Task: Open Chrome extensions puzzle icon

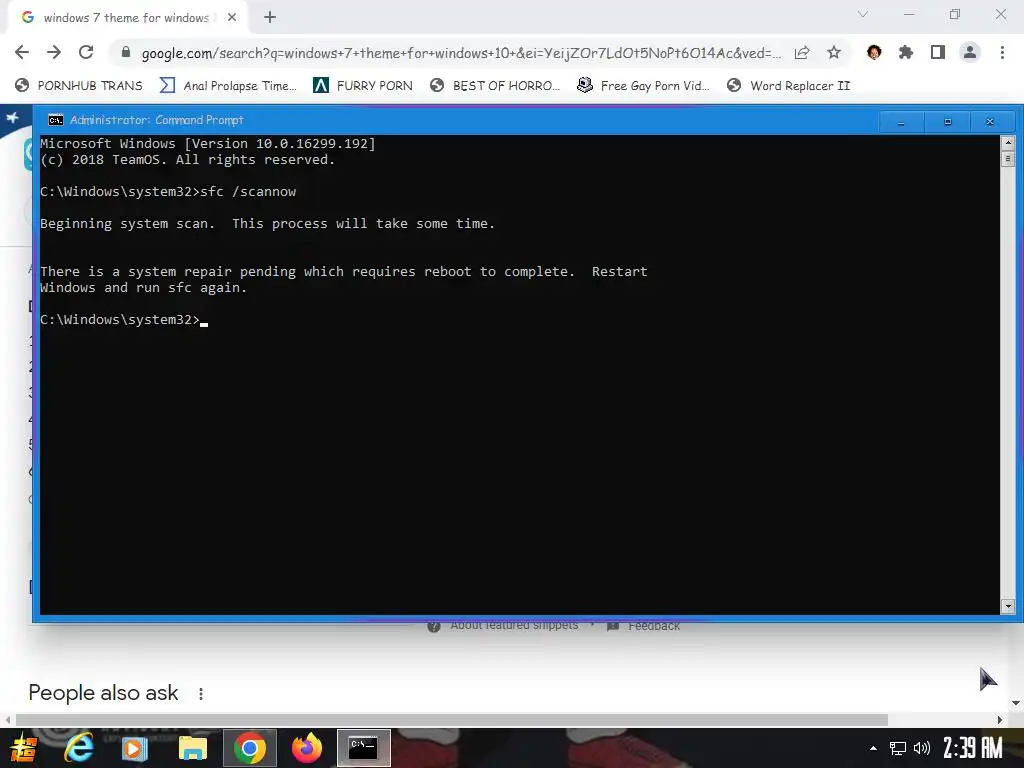Action: (x=906, y=52)
